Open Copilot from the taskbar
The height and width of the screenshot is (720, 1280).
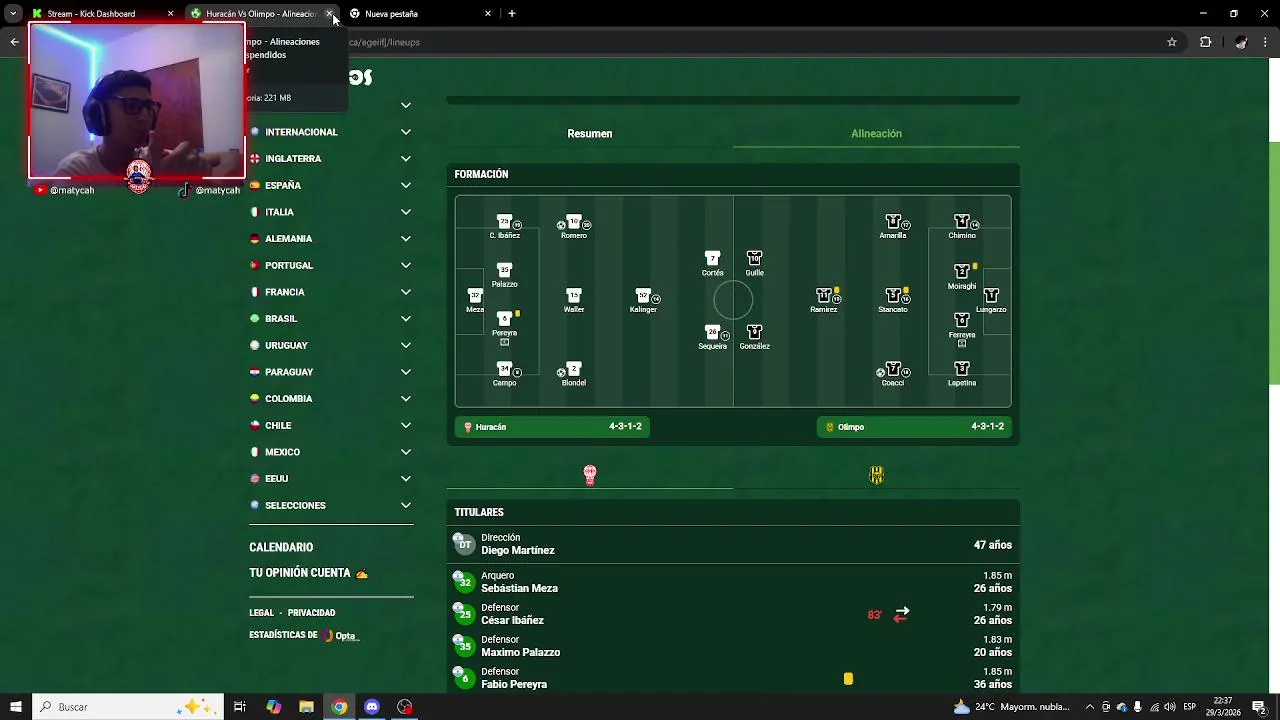click(274, 707)
